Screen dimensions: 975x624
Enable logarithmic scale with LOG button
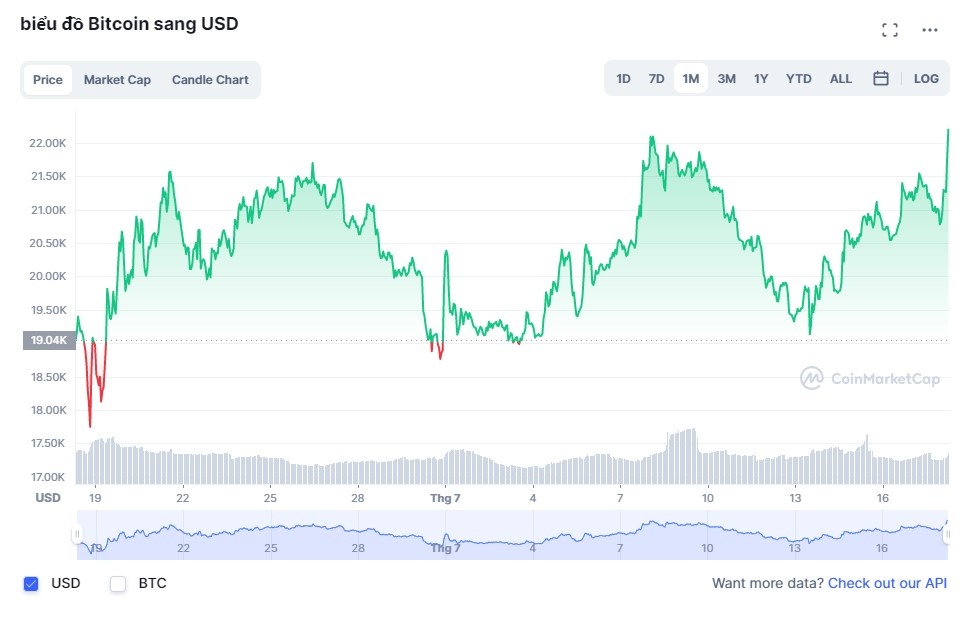coord(925,78)
